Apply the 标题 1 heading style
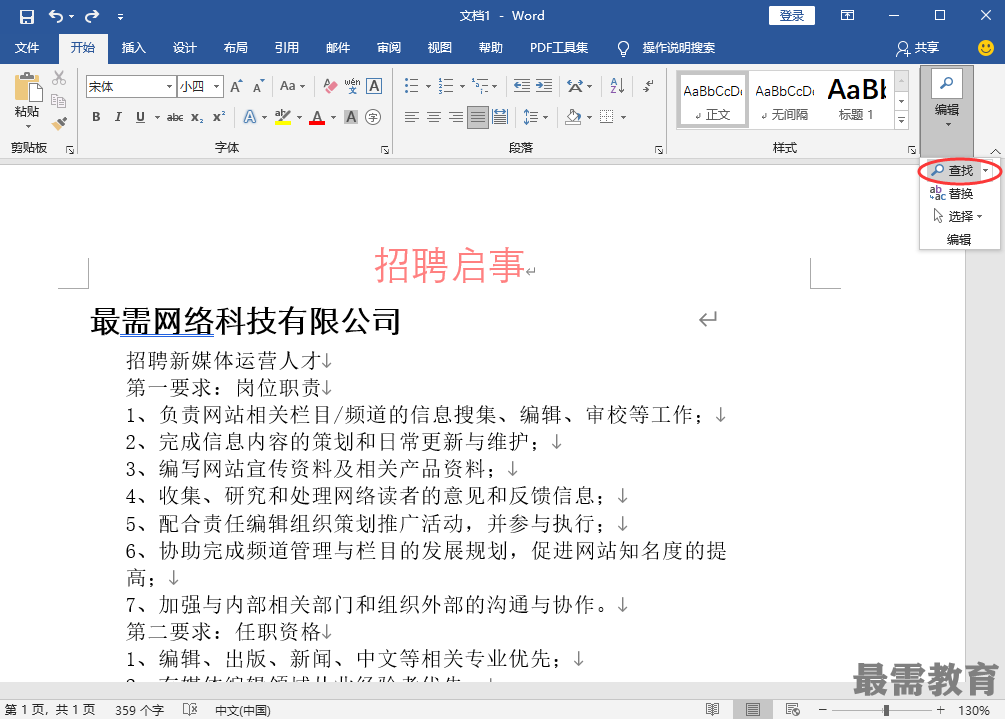The image size is (1005, 719). pyautogui.click(x=856, y=99)
